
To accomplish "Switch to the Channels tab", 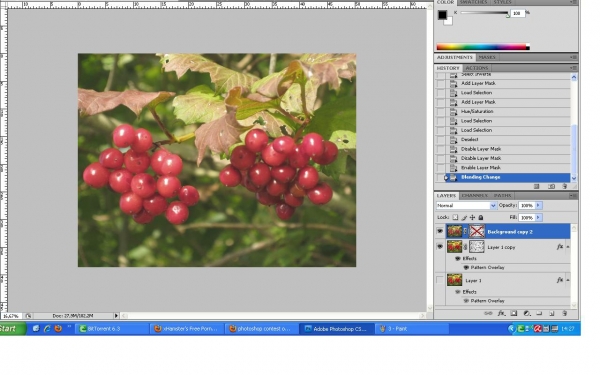I will click(474, 196).
